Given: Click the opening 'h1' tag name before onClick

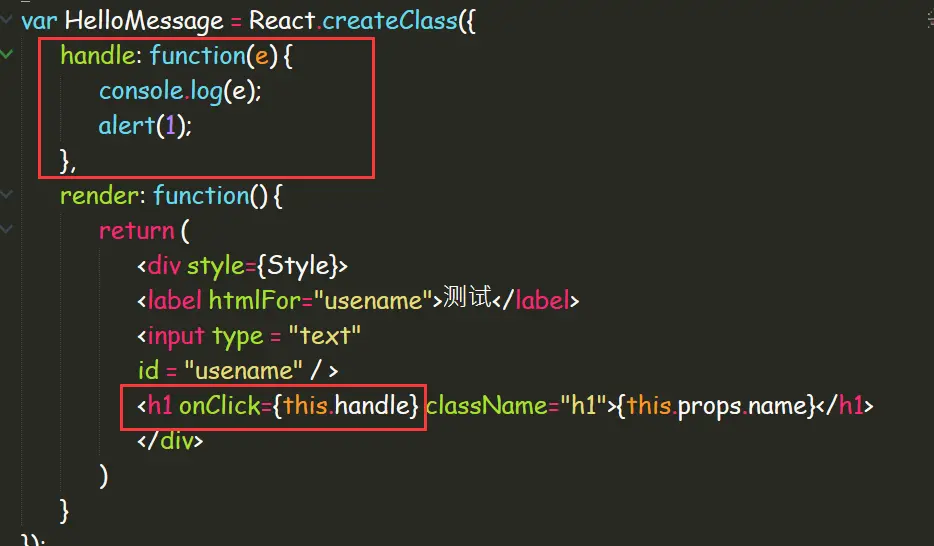Looking at the screenshot, I should (x=160, y=405).
